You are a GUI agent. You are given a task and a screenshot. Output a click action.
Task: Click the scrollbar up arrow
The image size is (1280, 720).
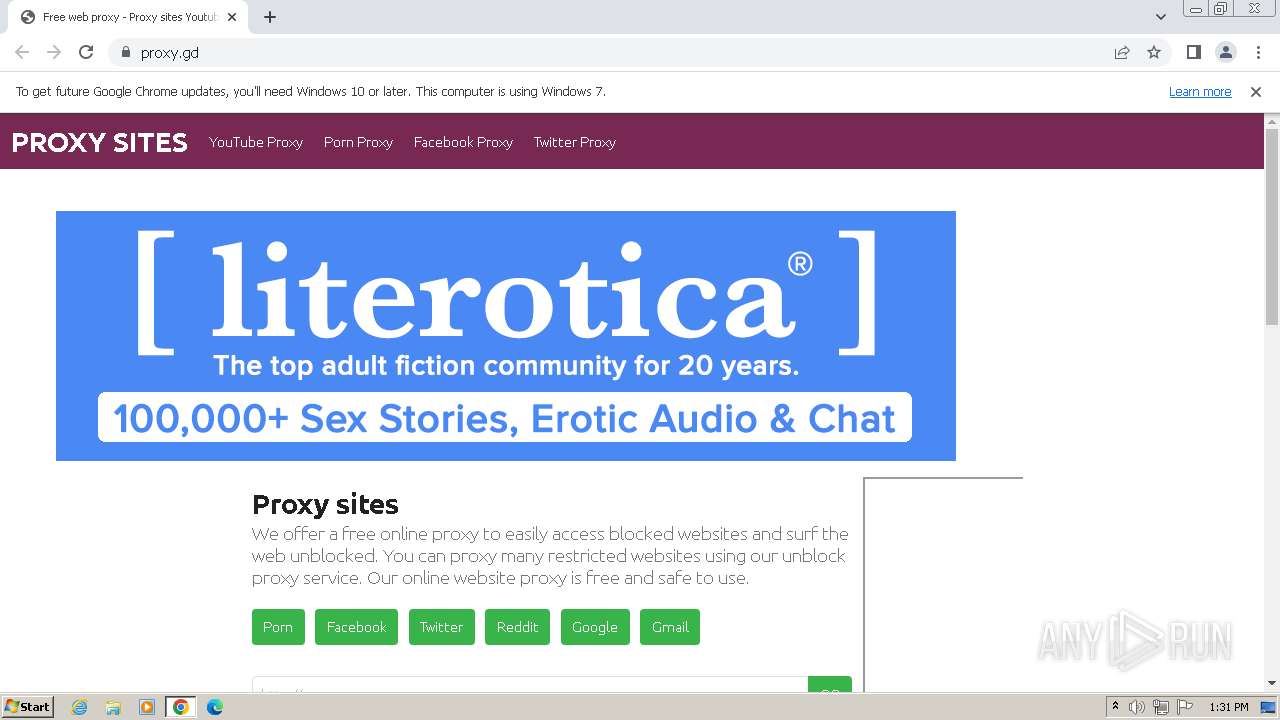coord(1272,121)
